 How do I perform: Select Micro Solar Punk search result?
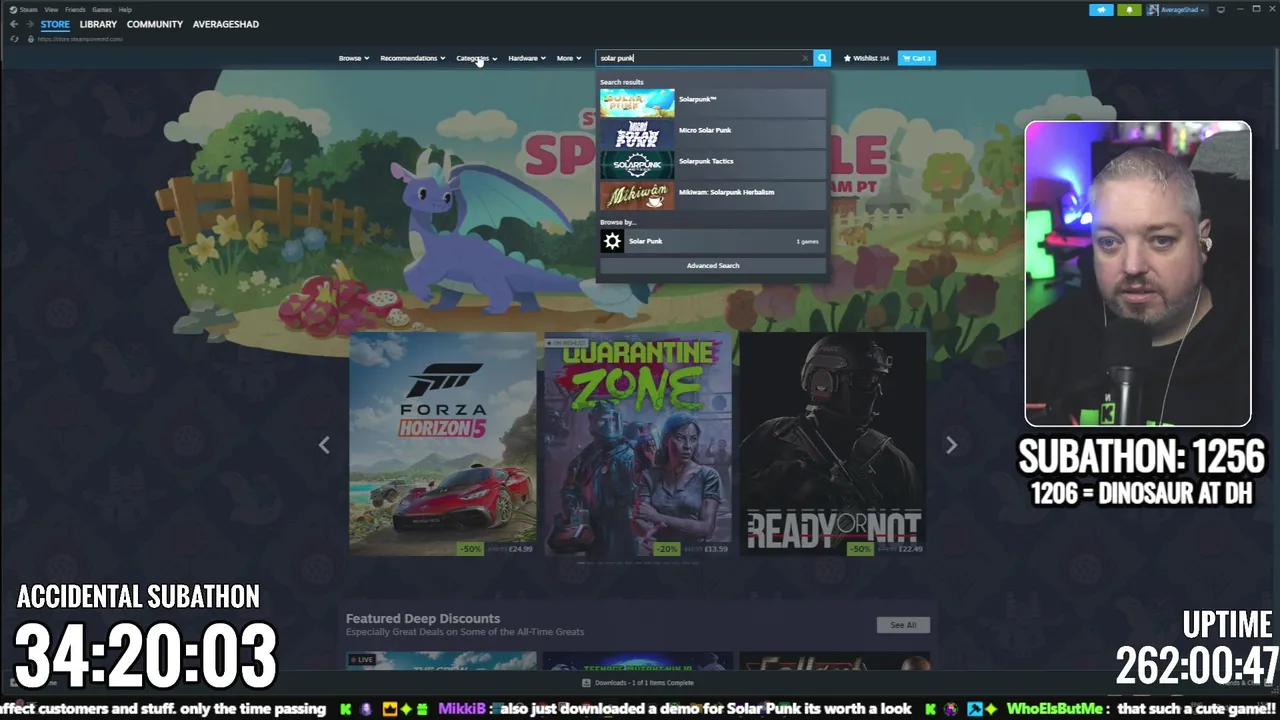[713, 134]
